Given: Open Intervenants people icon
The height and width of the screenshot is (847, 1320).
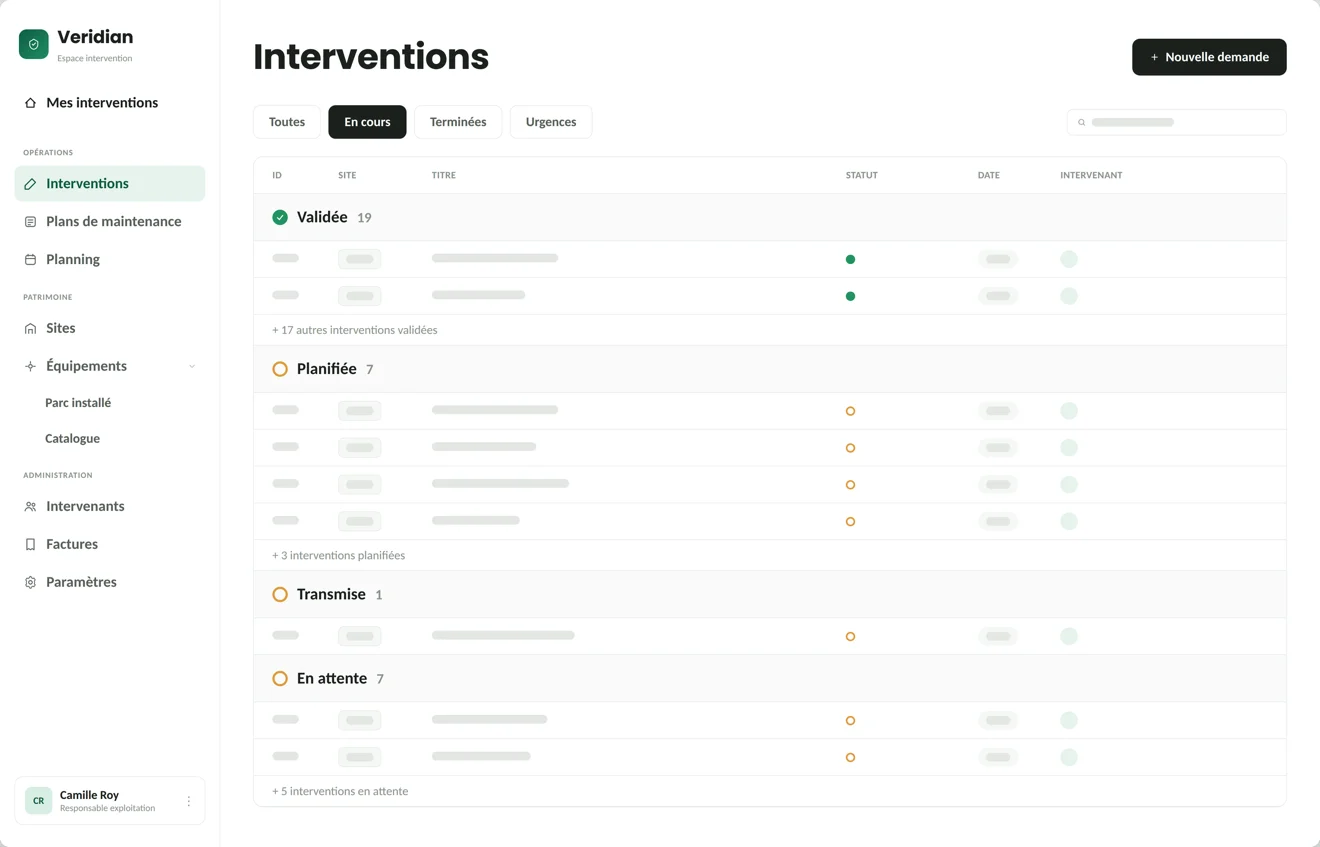Looking at the screenshot, I should (30, 507).
